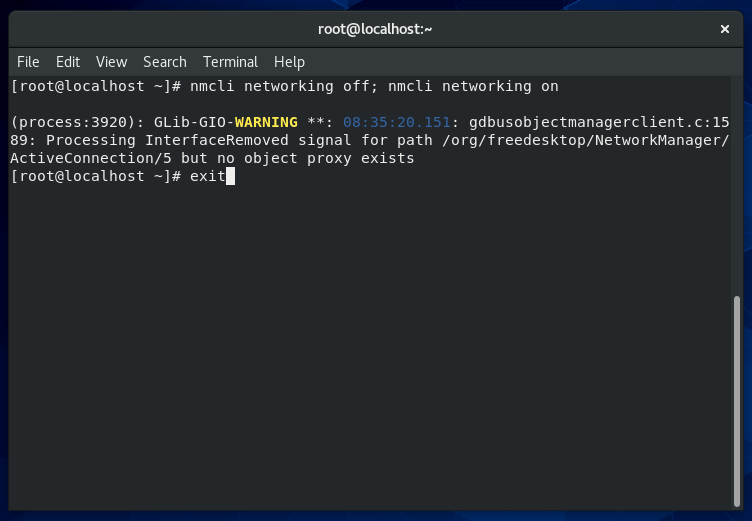Click the '(process:3920)' text
This screenshot has height=521, width=752.
point(75,122)
